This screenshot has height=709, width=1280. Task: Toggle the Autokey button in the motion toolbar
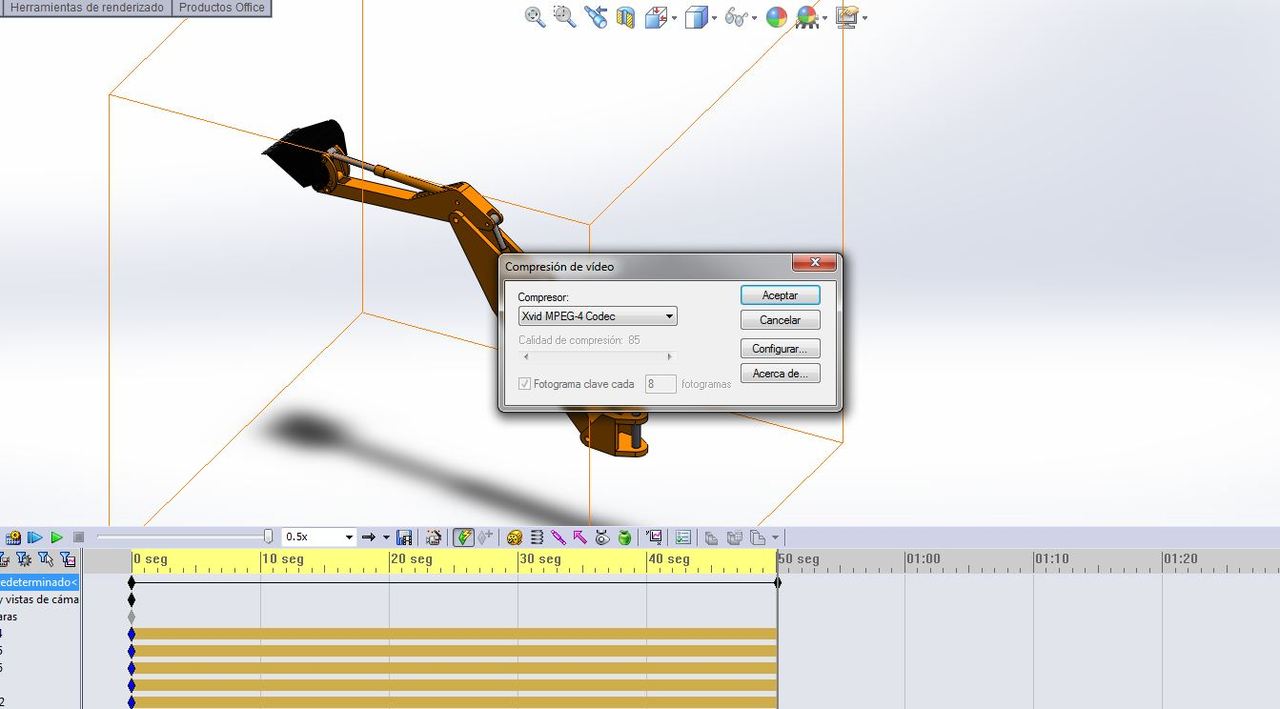coord(463,537)
